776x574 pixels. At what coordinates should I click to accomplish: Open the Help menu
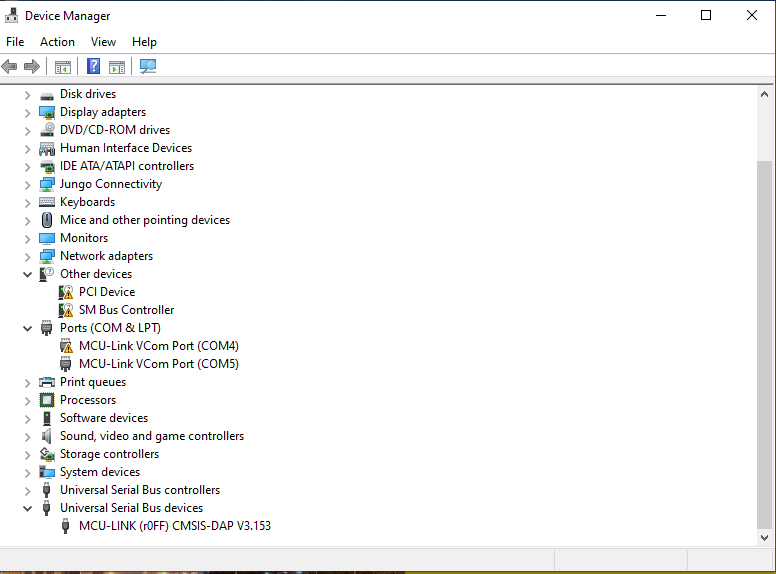coord(144,42)
